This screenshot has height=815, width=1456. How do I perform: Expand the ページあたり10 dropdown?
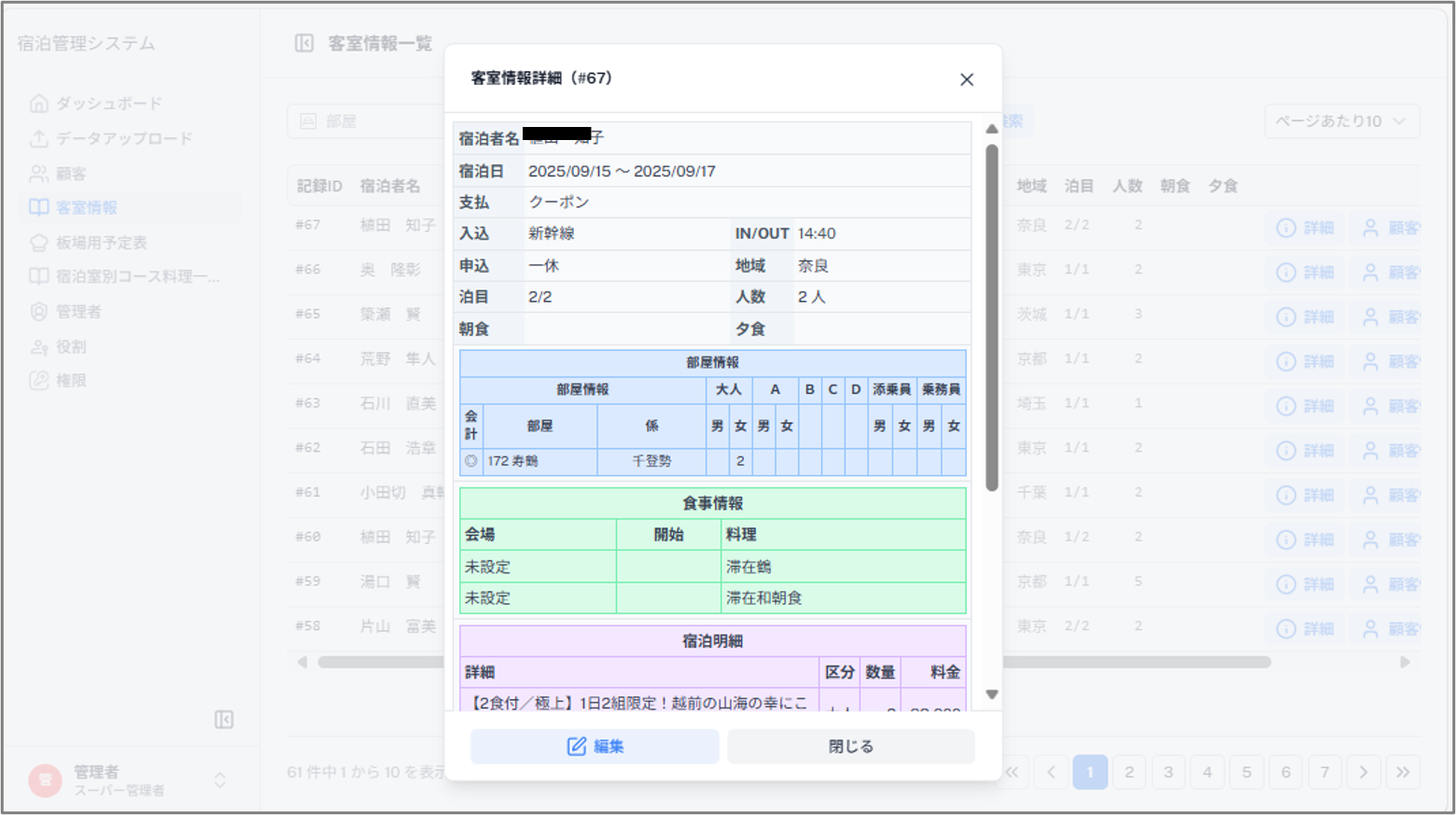click(1341, 121)
